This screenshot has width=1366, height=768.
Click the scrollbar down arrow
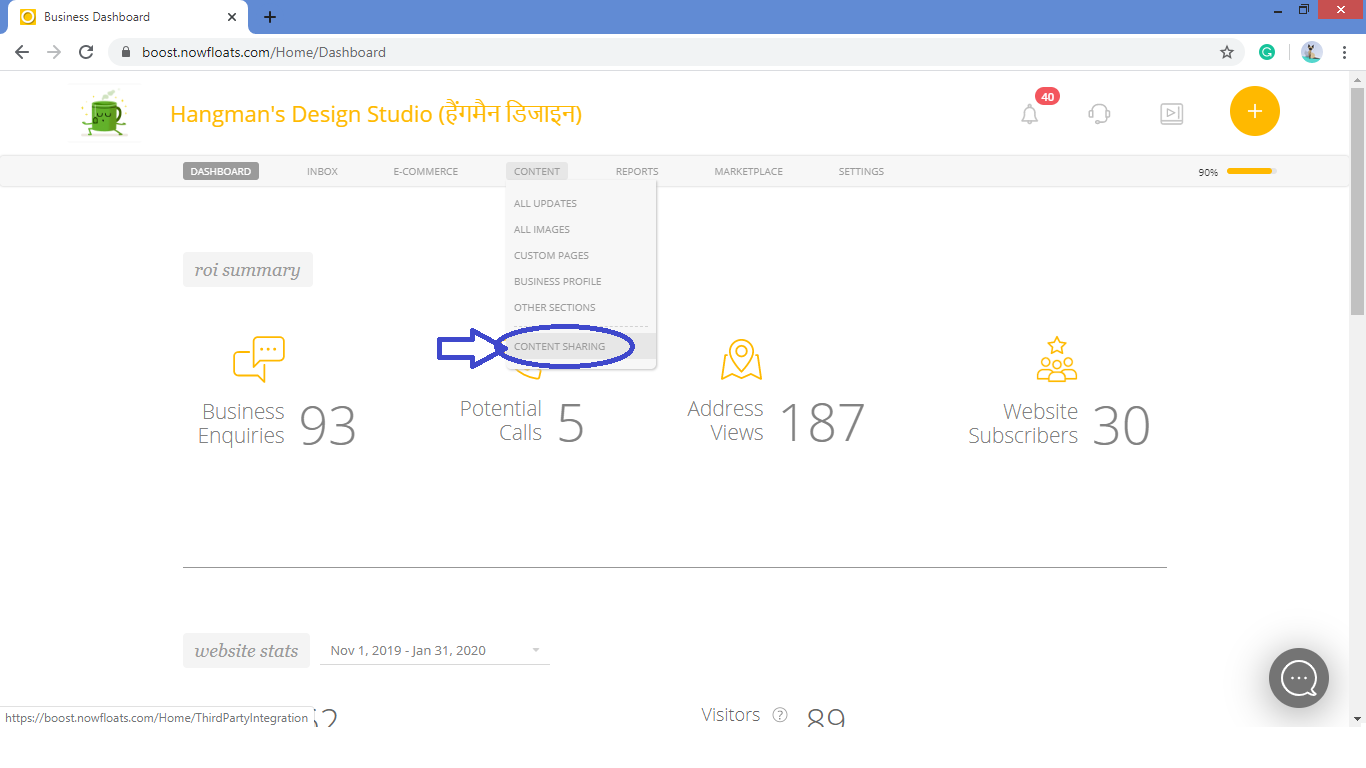[1357, 718]
